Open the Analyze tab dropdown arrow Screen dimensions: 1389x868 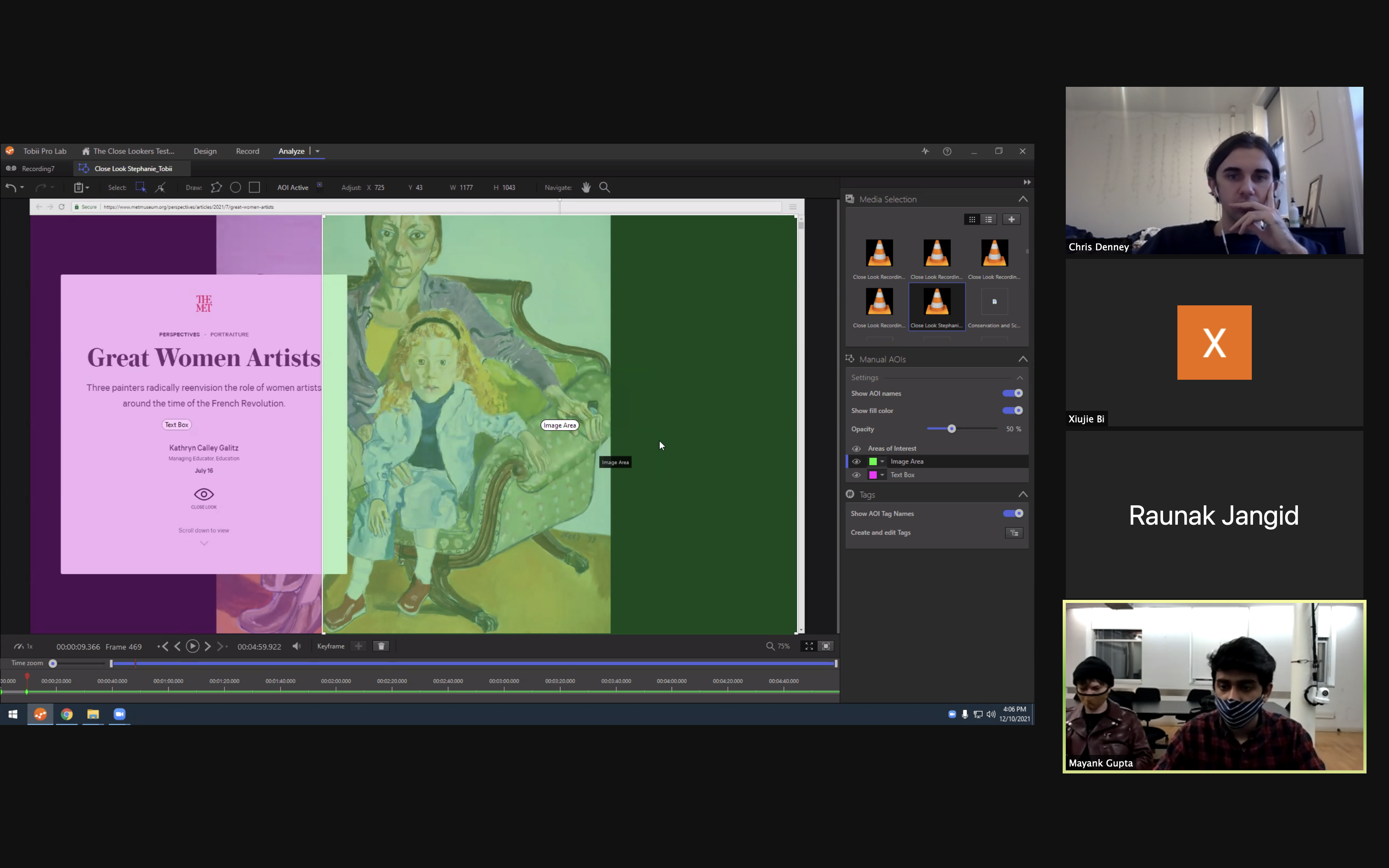pos(317,152)
